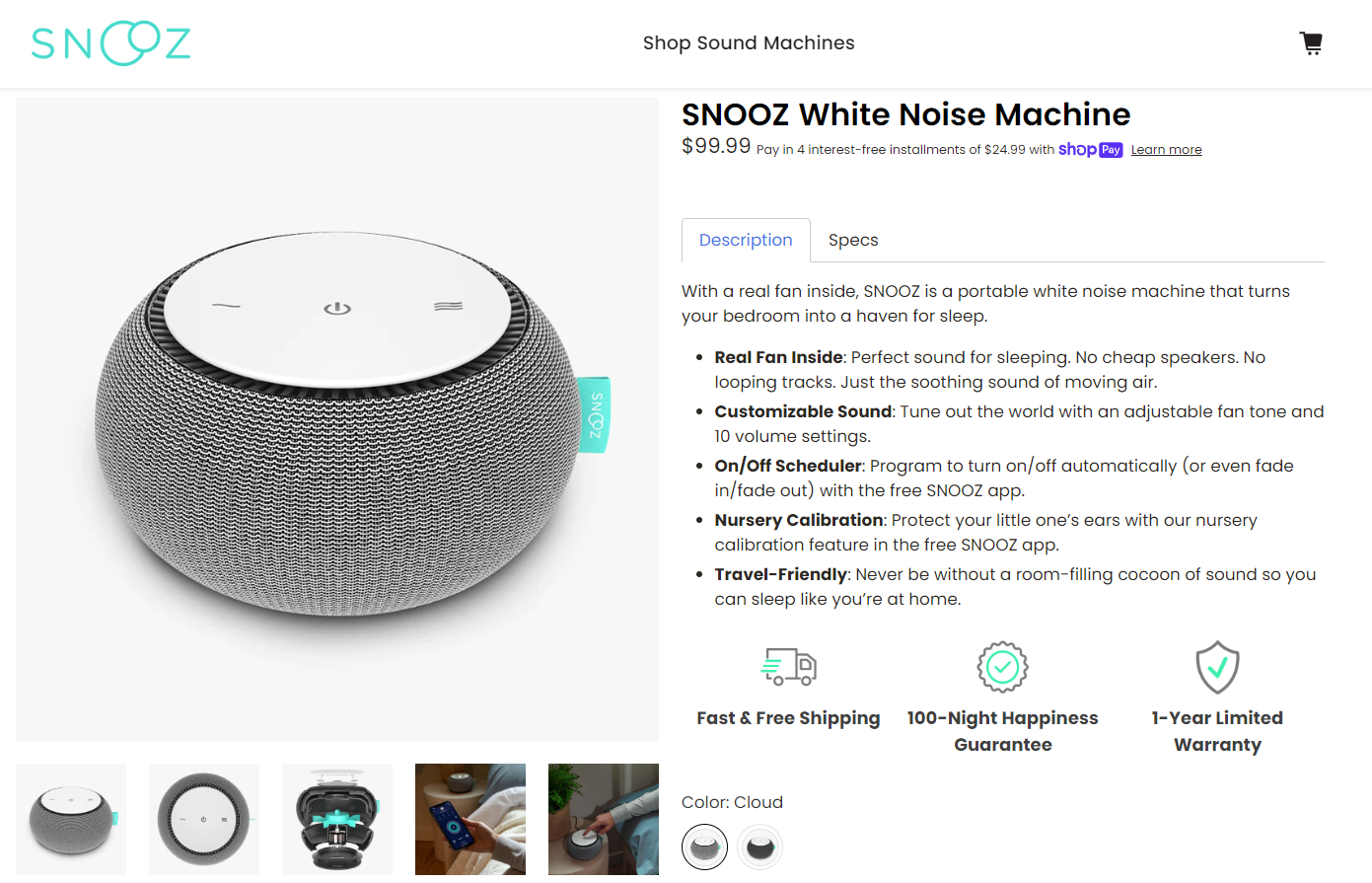The width and height of the screenshot is (1372, 883).
Task: Click the SNOOZ White Noise Machine title
Action: (x=905, y=114)
